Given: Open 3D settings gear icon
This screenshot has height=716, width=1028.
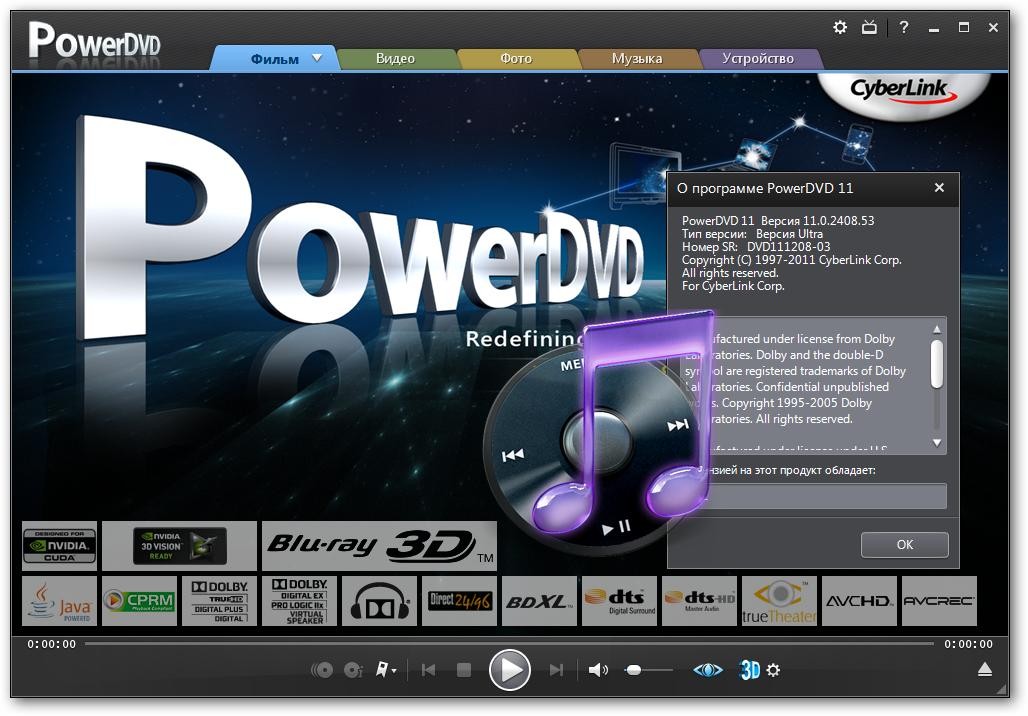Looking at the screenshot, I should click(774, 670).
